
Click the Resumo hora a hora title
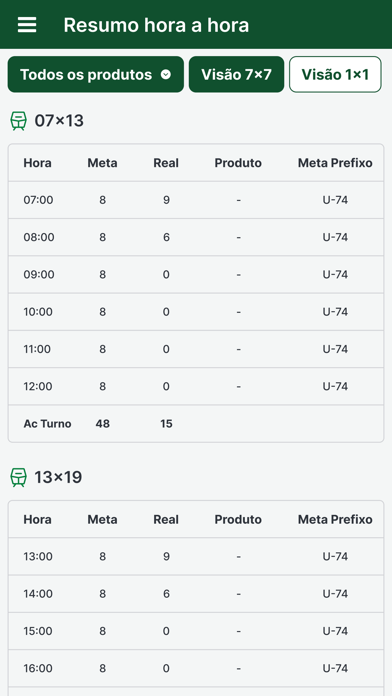[x=156, y=25]
